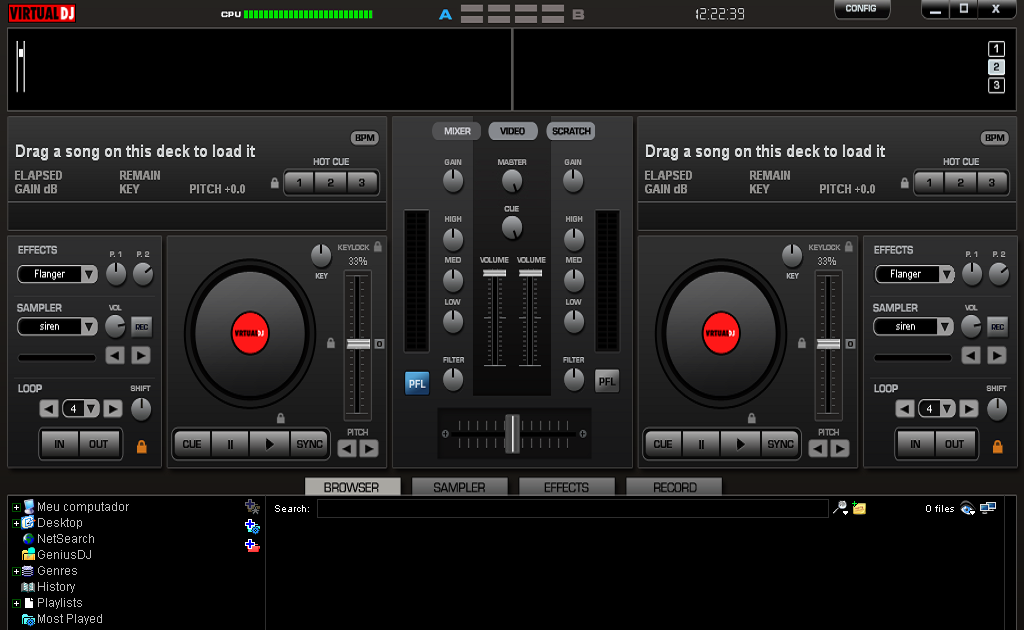Viewport: 1024px width, 630px height.
Task: Double the right loop length
Action: click(x=968, y=409)
